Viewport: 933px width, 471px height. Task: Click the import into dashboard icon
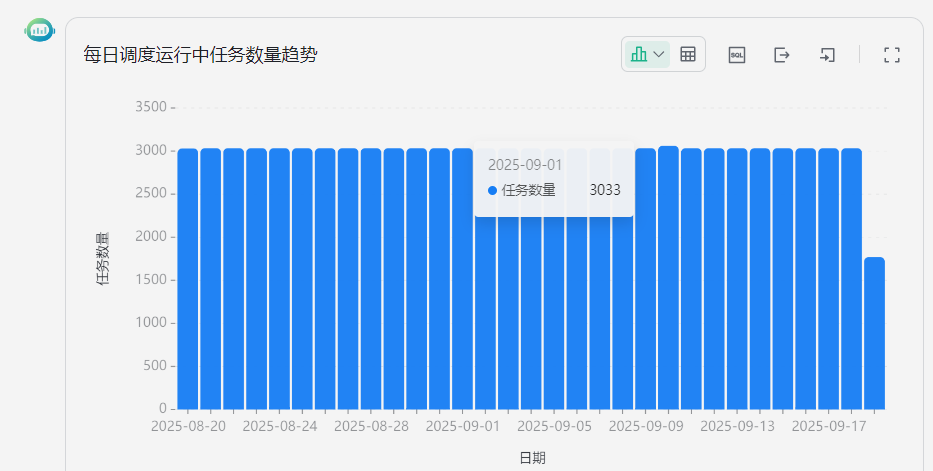pos(827,55)
